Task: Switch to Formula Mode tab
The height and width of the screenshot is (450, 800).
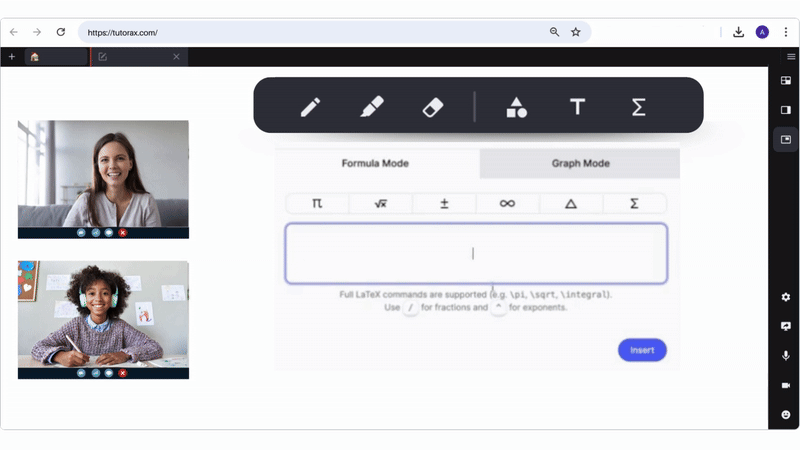Action: 375,163
